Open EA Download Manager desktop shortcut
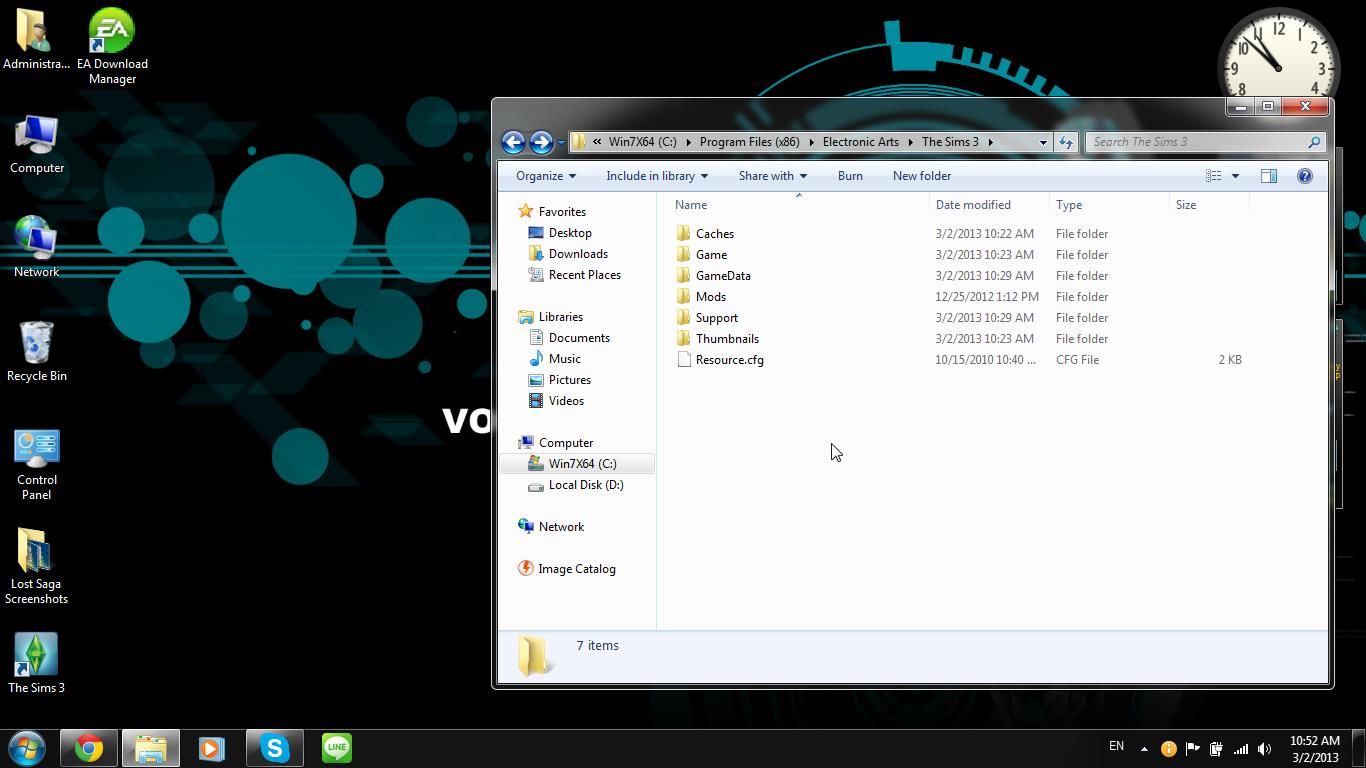1366x768 pixels. [x=112, y=47]
